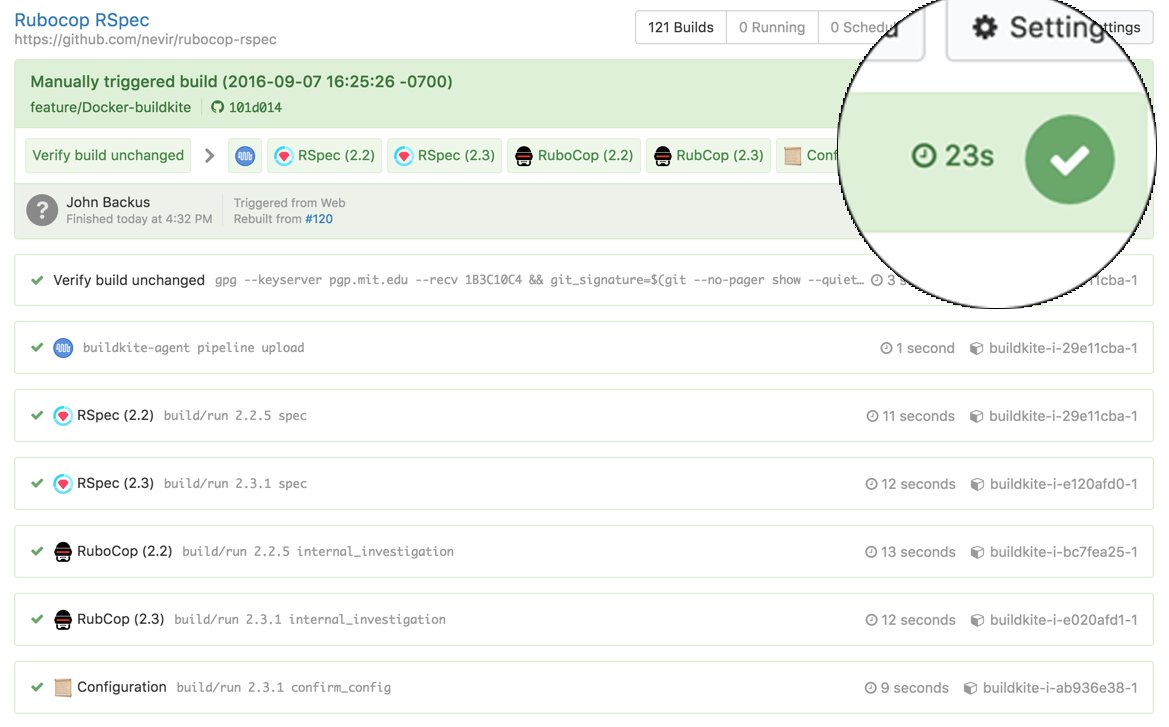Click the RubCop (2.3) pill robot icon
The image size is (1169, 727).
(x=663, y=156)
